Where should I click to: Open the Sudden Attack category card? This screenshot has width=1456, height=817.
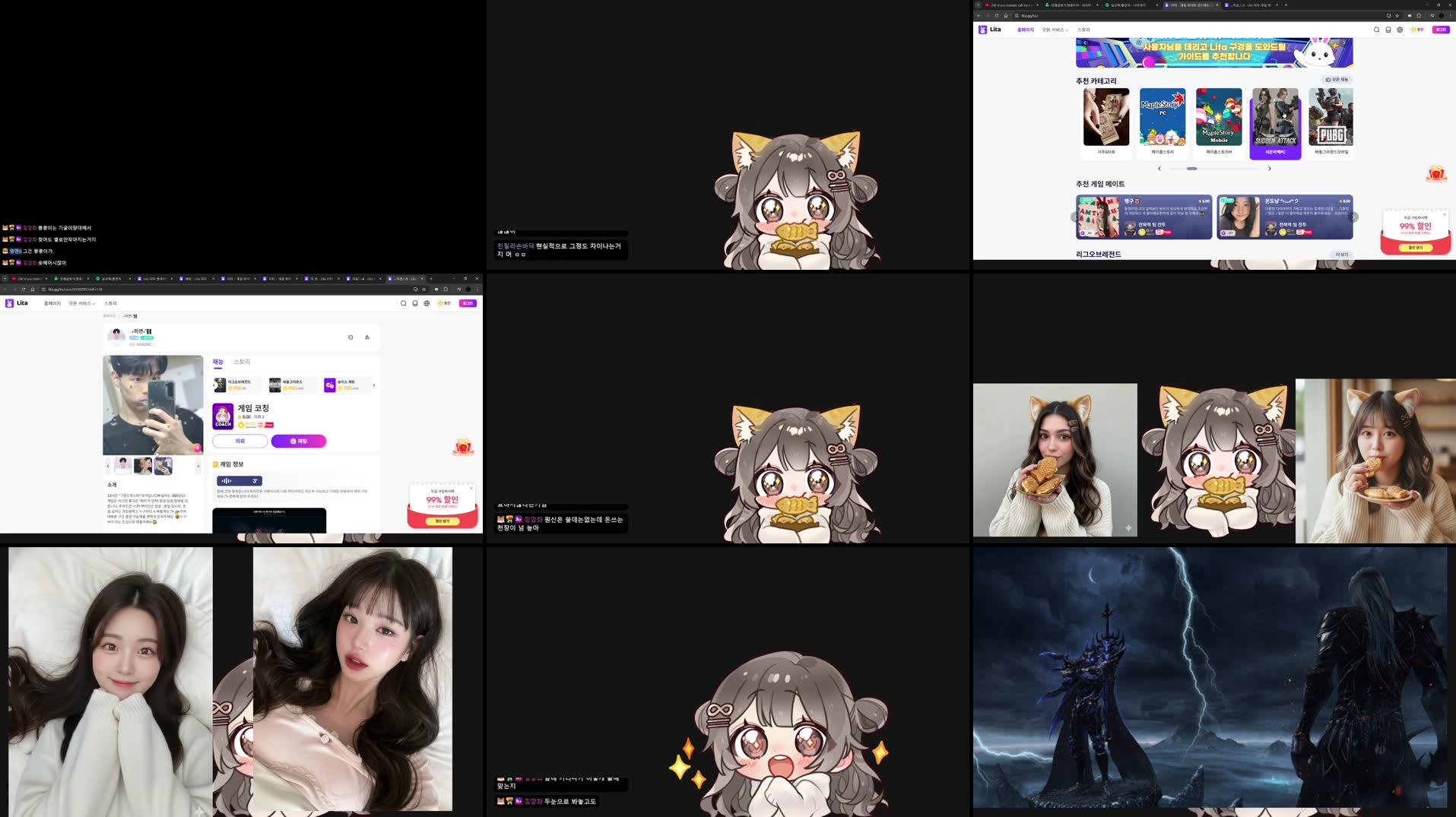pos(1276,124)
